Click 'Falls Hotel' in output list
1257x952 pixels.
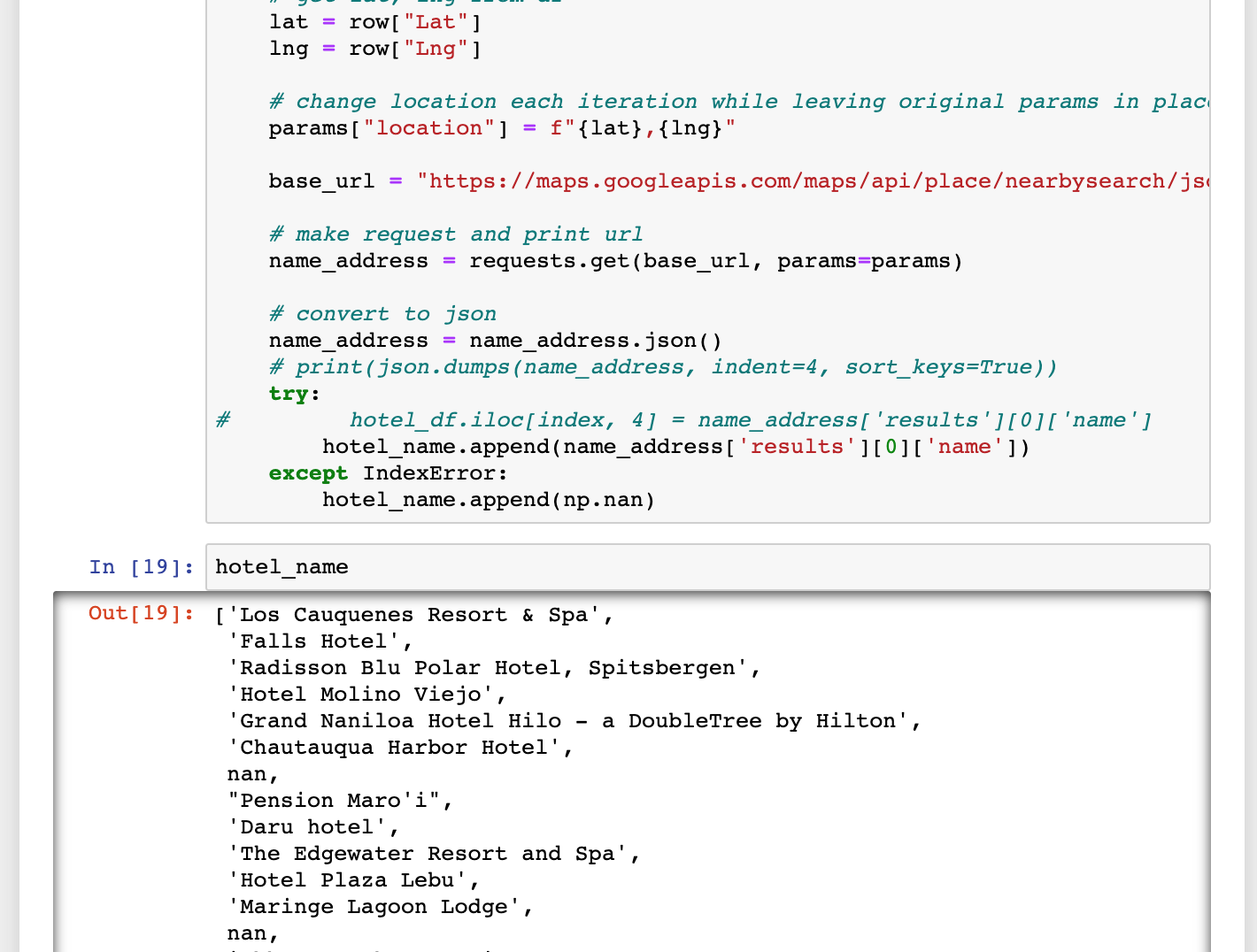[x=314, y=641]
